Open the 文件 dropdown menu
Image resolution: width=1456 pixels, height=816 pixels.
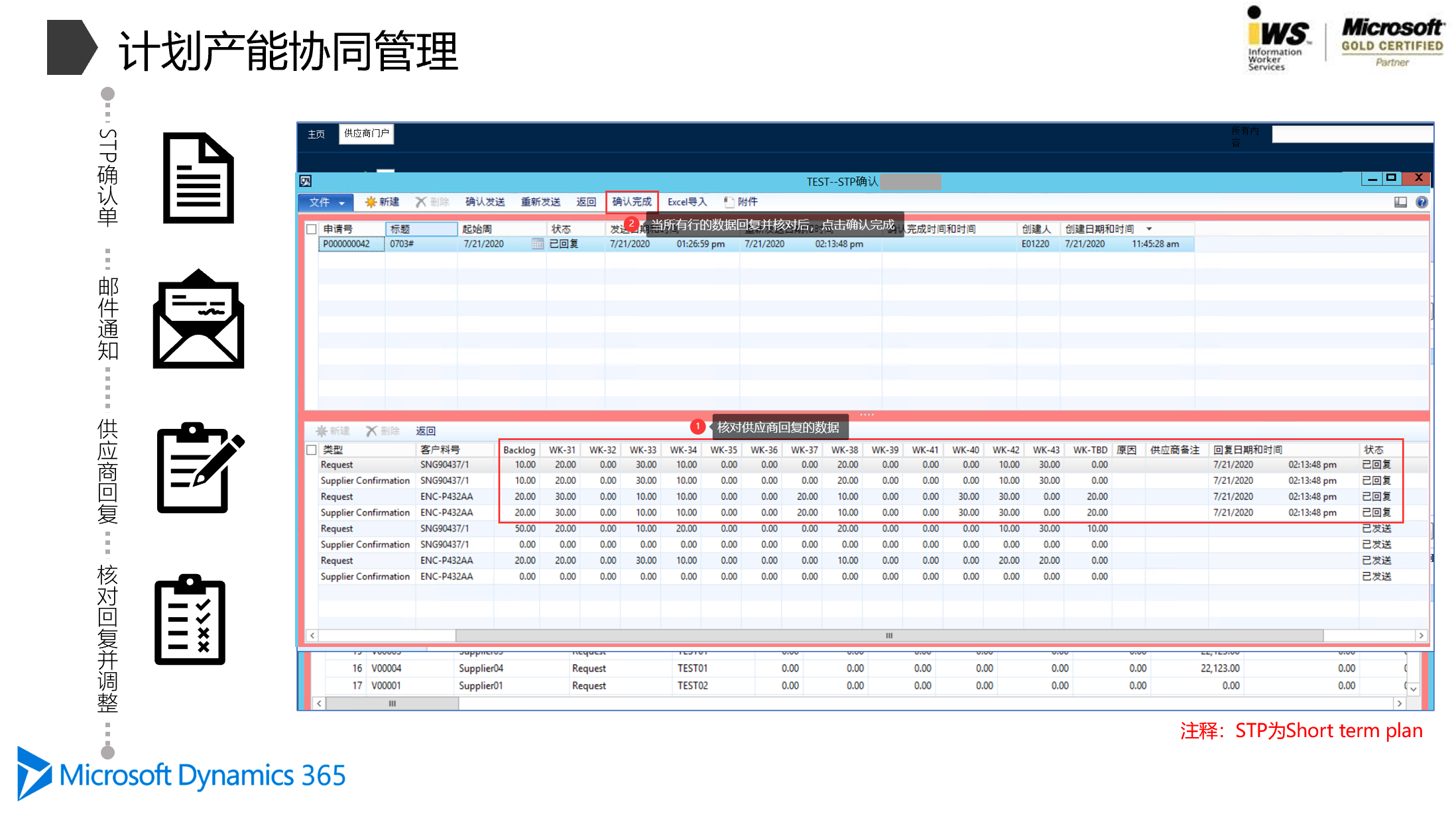[326, 202]
